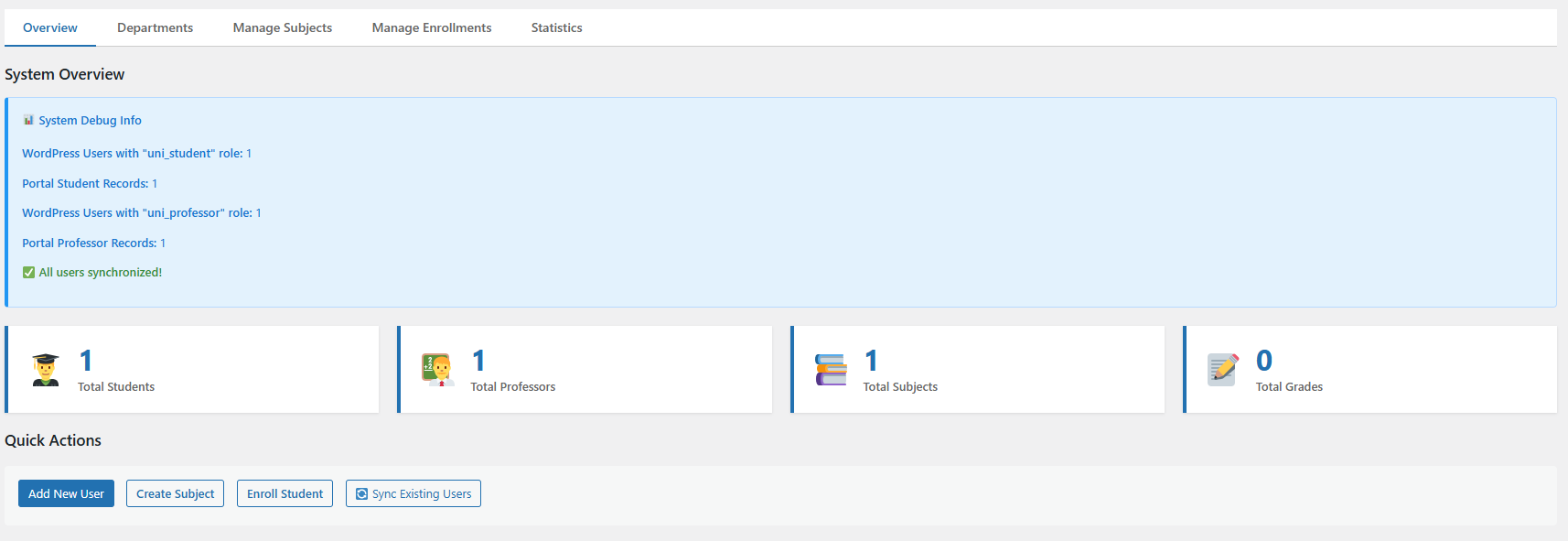
Task: Click the Create Subject button
Action: point(175,494)
